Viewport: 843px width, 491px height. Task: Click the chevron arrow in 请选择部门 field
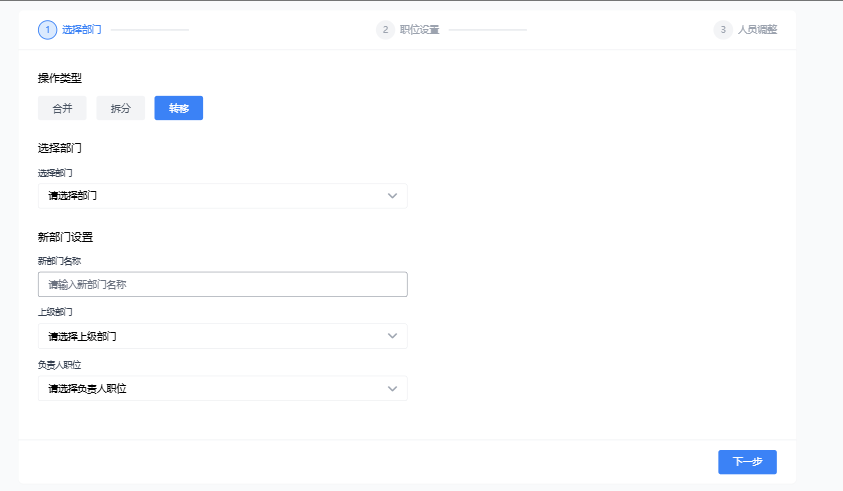(x=393, y=196)
